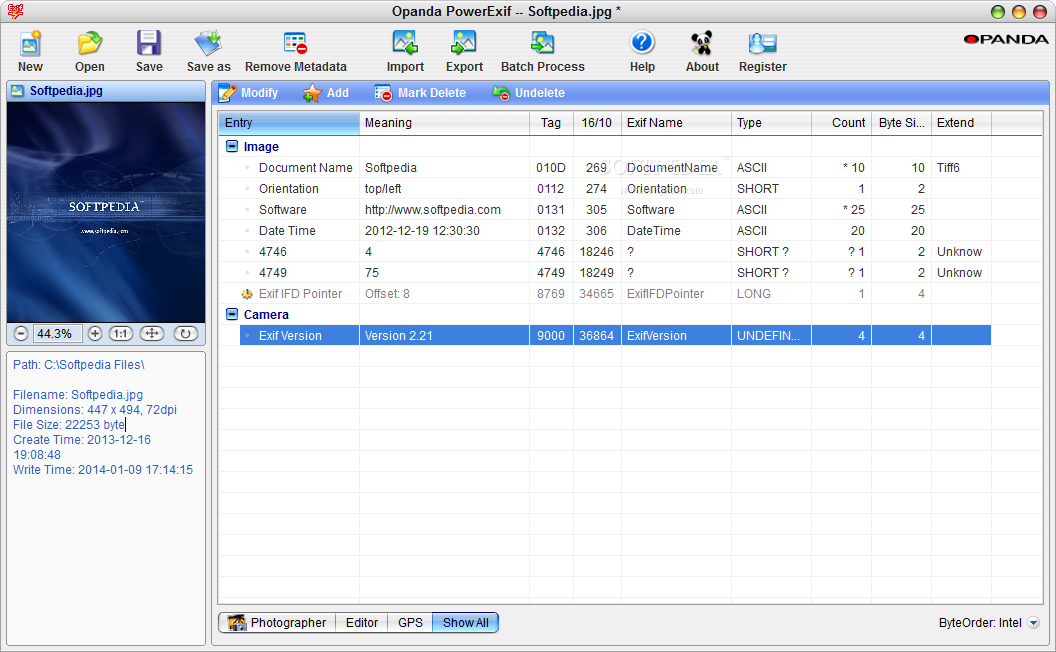Screen dimensions: 1056x652
Task: Select the 4746 entry row
Action: pyautogui.click(x=615, y=251)
